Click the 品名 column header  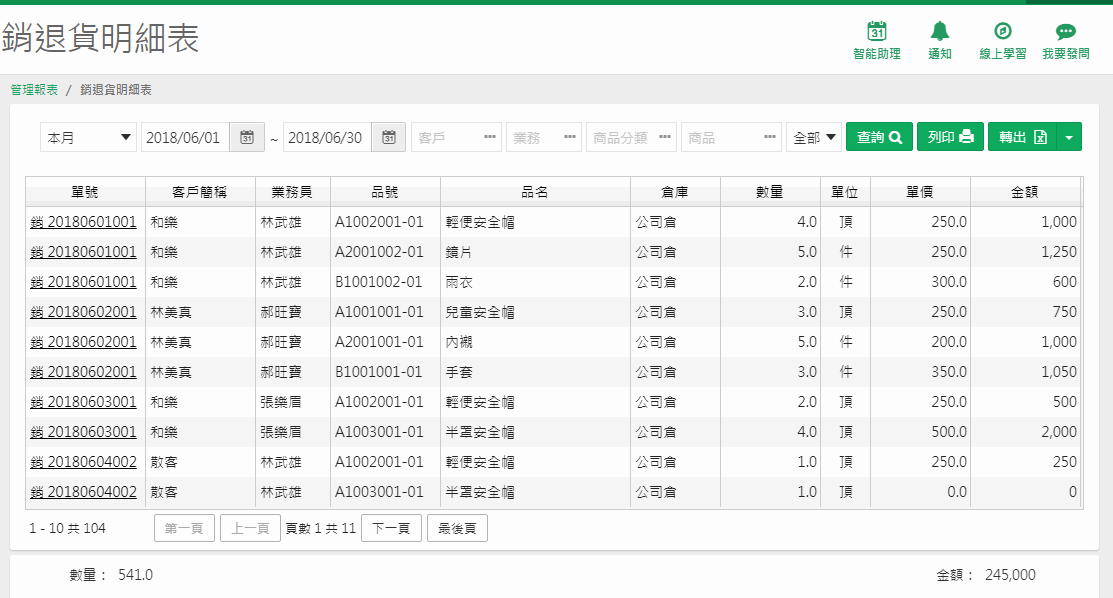pos(535,192)
